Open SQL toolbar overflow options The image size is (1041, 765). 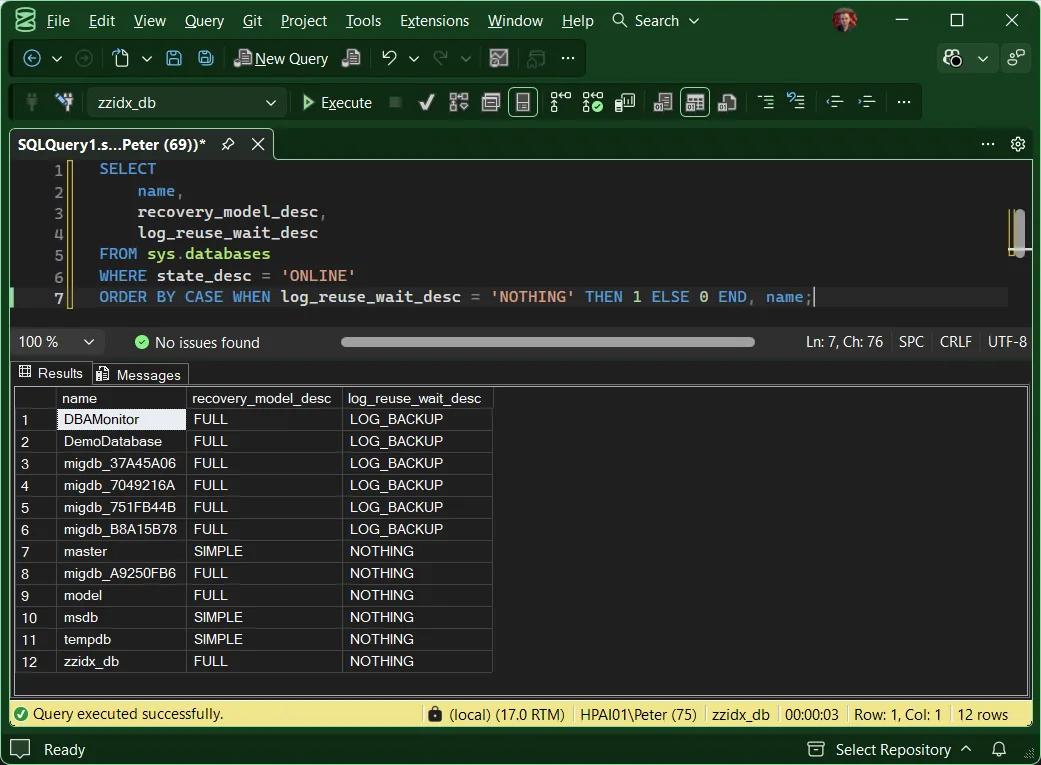pyautogui.click(x=904, y=102)
